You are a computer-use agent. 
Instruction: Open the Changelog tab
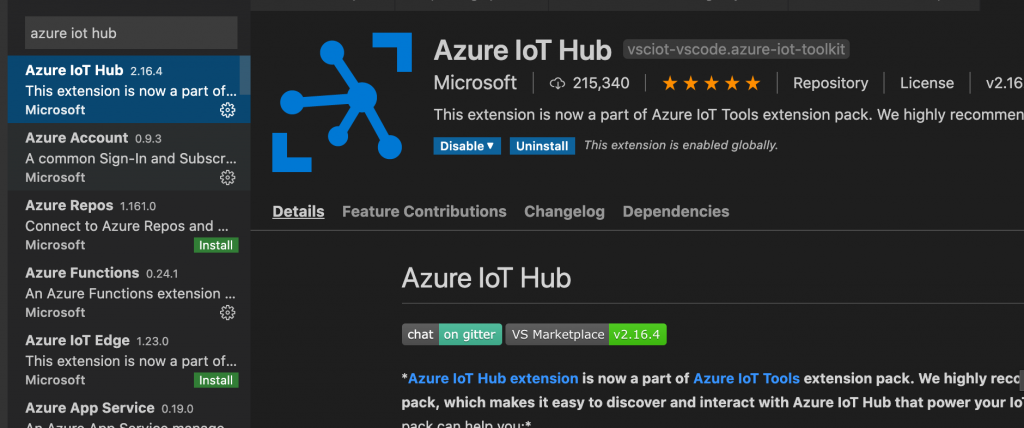pyautogui.click(x=564, y=212)
